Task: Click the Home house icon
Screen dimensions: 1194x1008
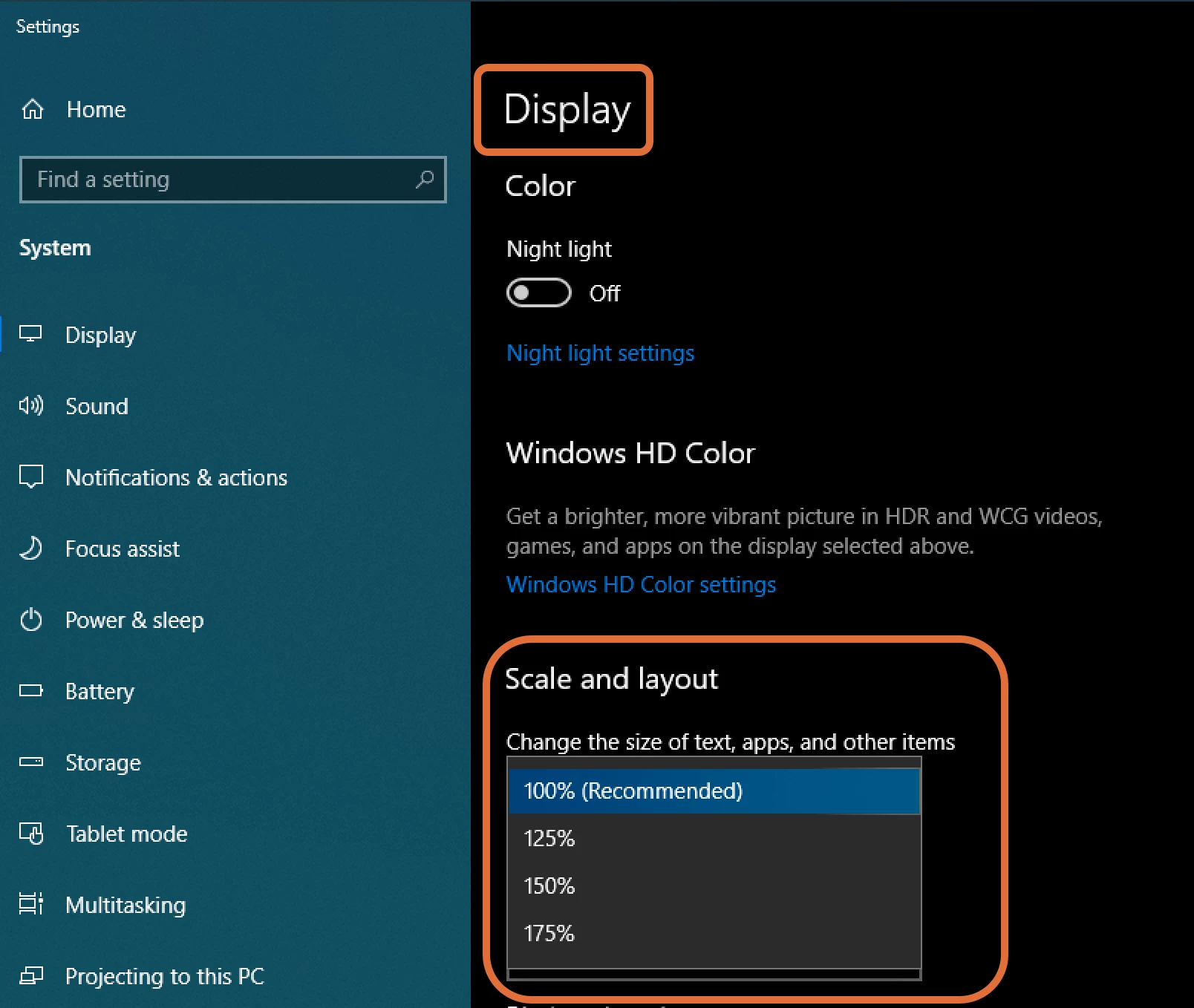Action: tap(32, 109)
